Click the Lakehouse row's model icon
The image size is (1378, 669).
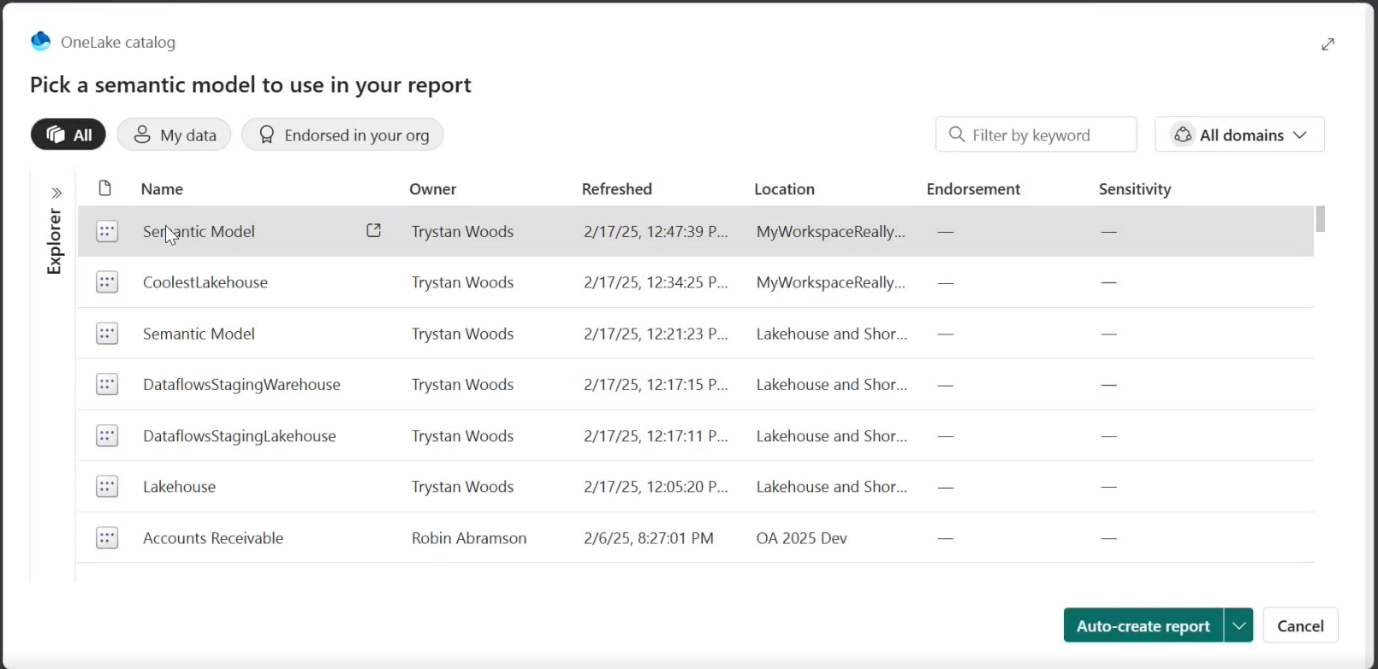click(x=107, y=486)
